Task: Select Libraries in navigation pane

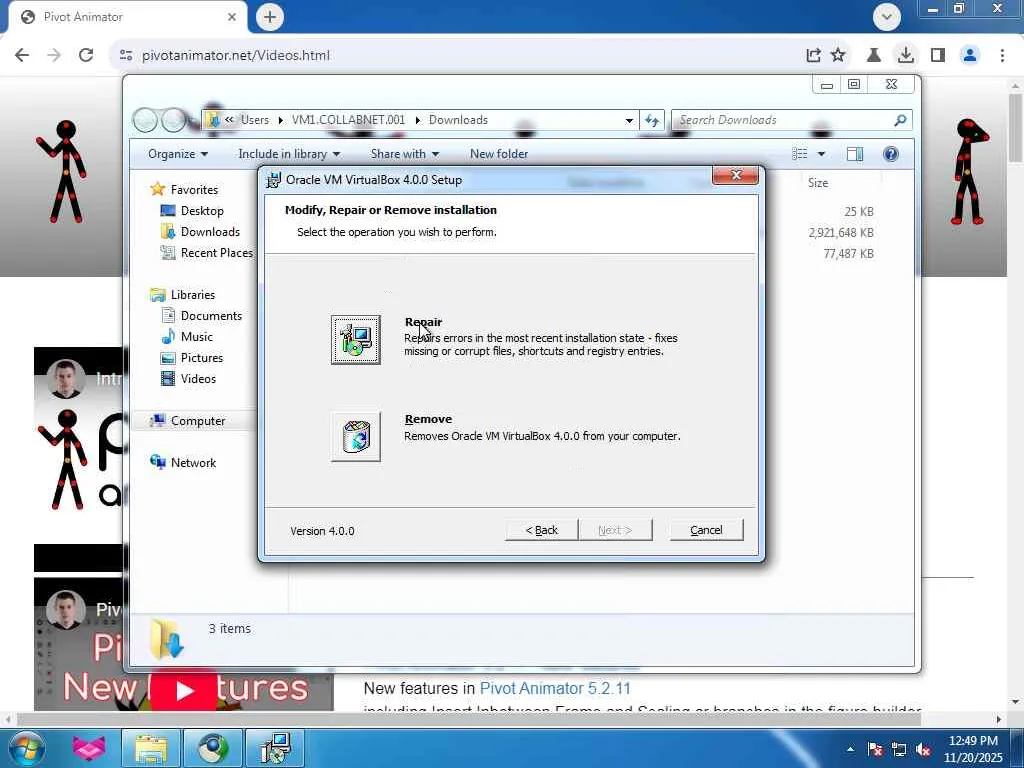Action: 192,295
